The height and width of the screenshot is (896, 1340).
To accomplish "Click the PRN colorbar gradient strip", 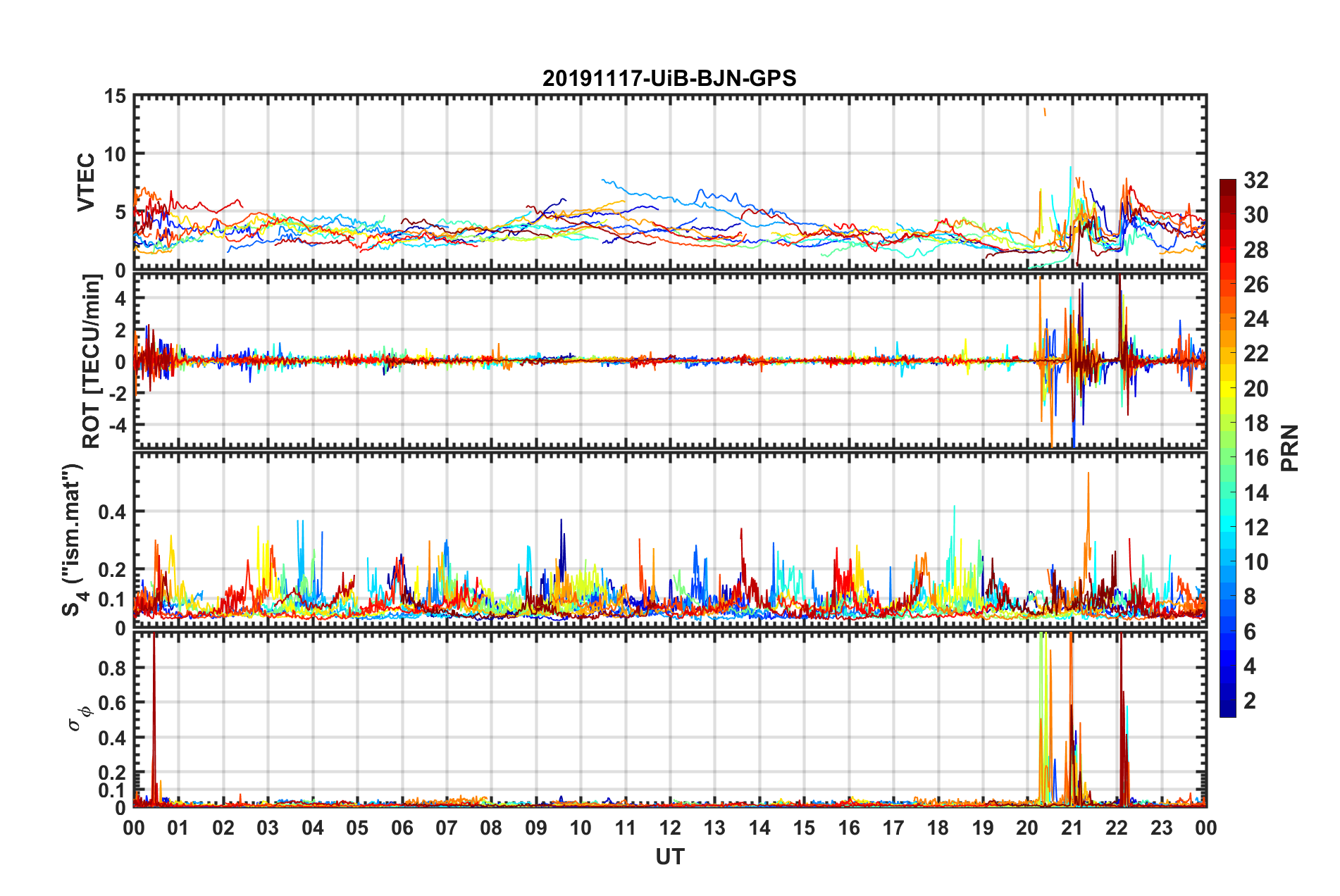I will 1227,448.
